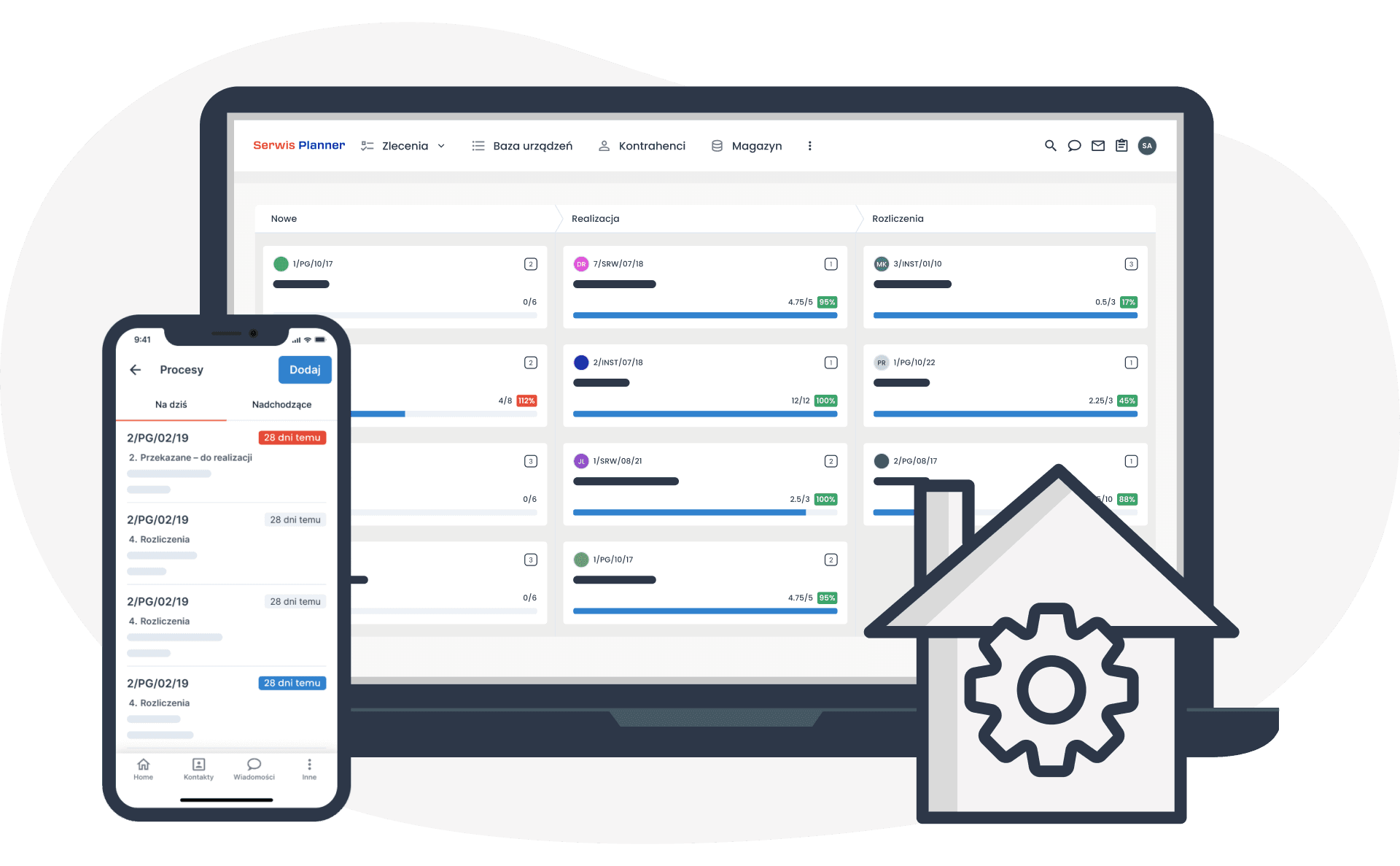Open the chat bubble icon in header
Viewport: 1400px width, 866px height.
tap(1074, 146)
